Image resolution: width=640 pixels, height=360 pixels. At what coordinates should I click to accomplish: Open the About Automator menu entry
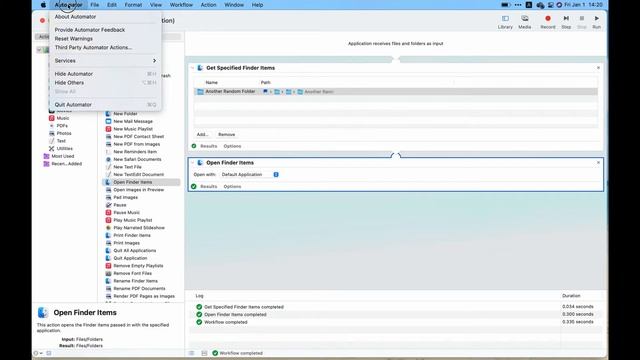75,17
